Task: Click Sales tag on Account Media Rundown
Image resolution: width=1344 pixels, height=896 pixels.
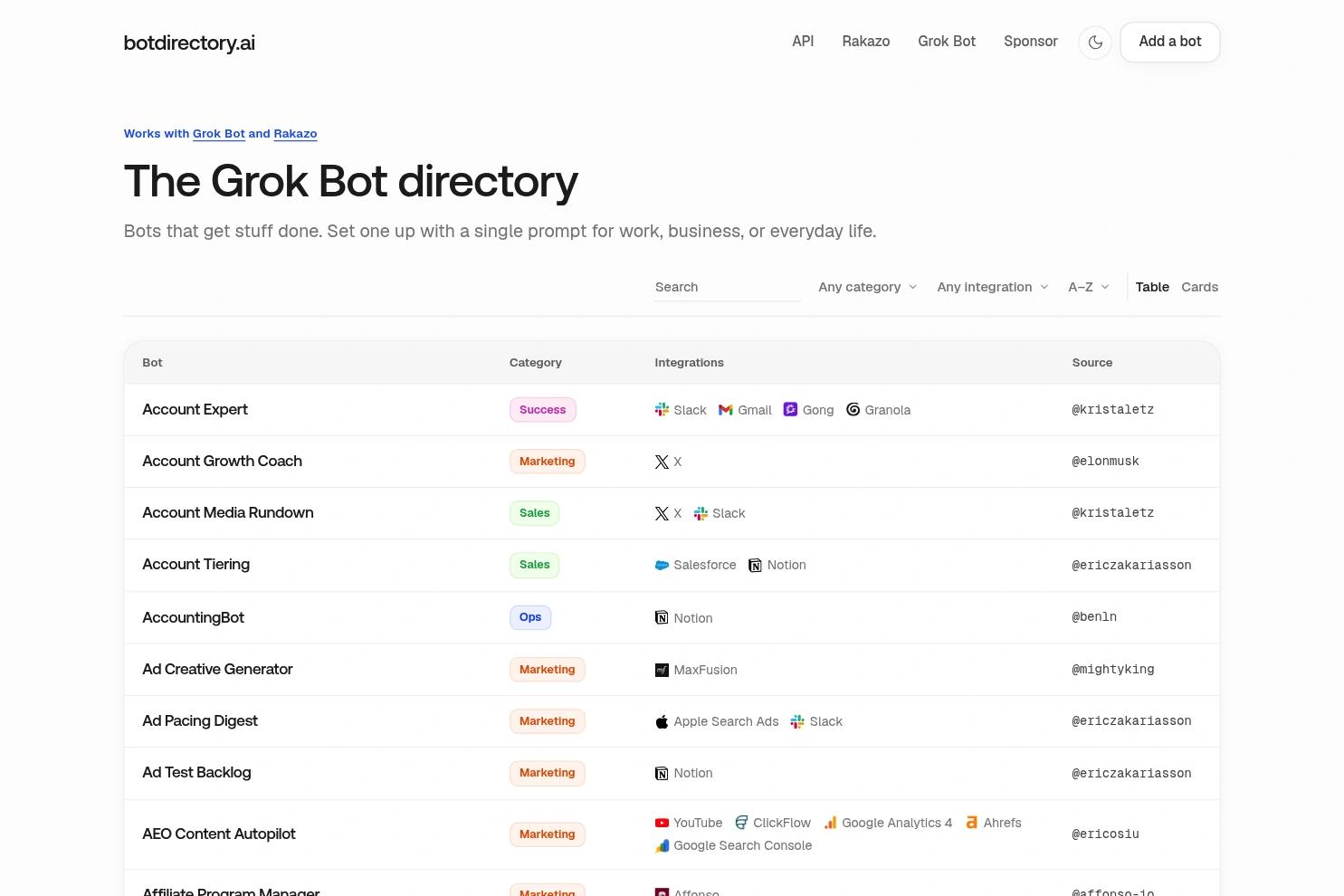Action: click(x=534, y=513)
